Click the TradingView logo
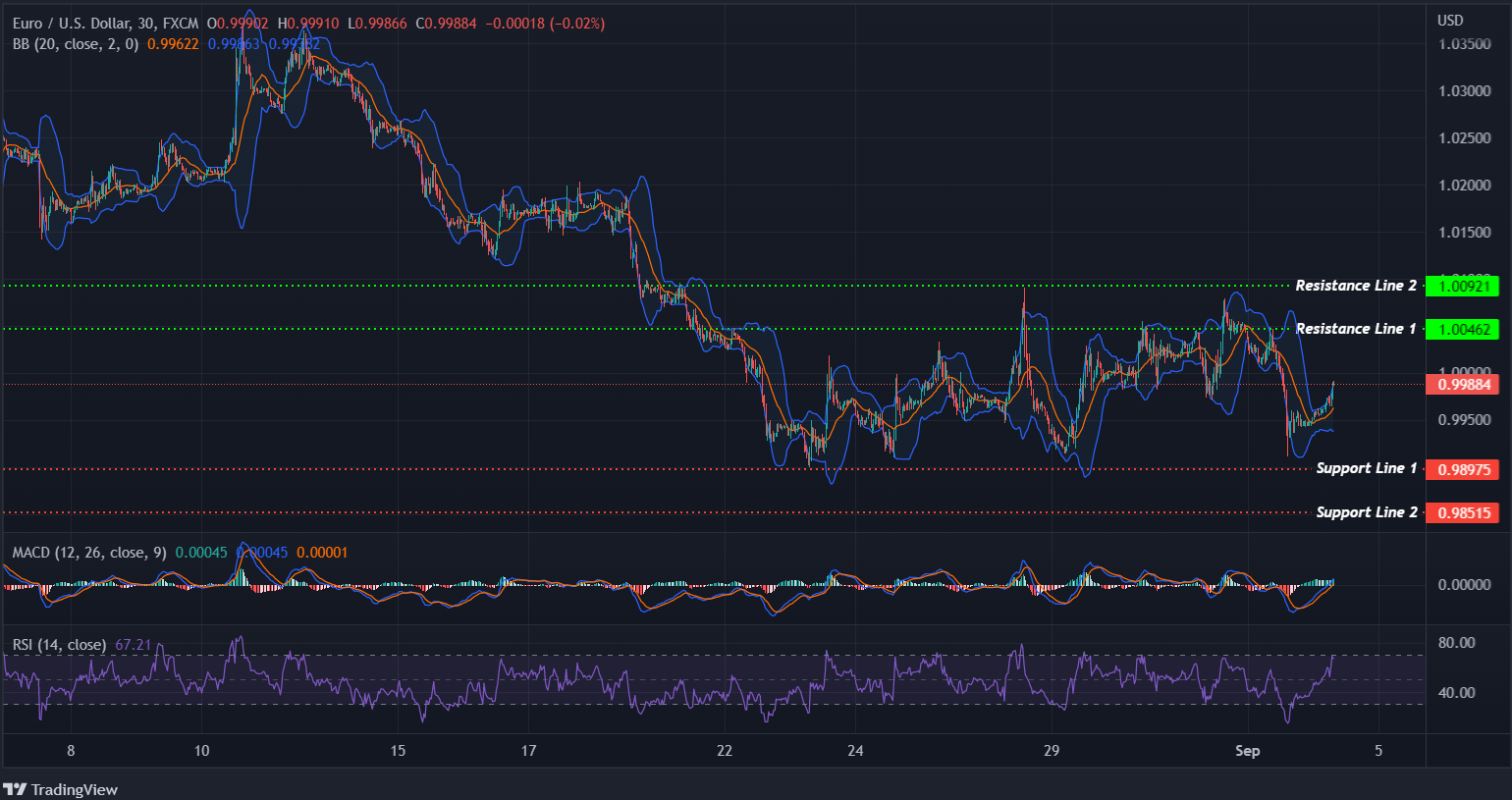Image resolution: width=1512 pixels, height=800 pixels. click(61, 789)
